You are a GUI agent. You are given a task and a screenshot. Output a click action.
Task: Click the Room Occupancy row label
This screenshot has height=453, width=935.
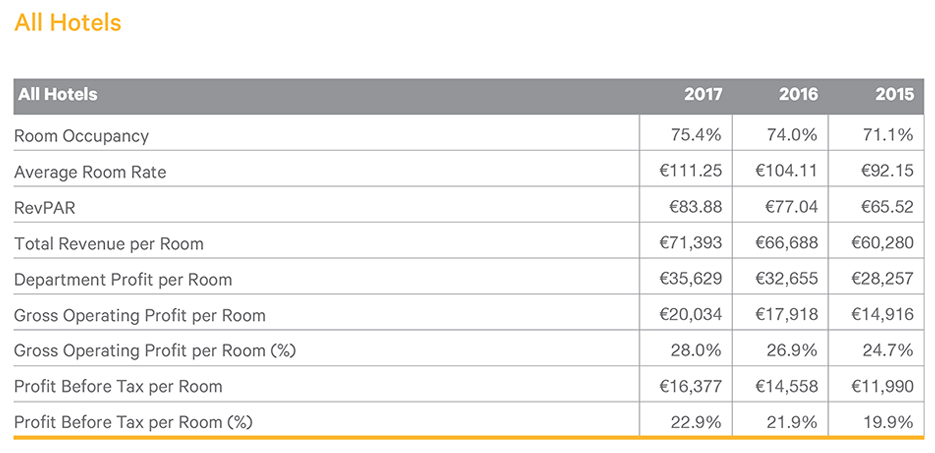81,136
